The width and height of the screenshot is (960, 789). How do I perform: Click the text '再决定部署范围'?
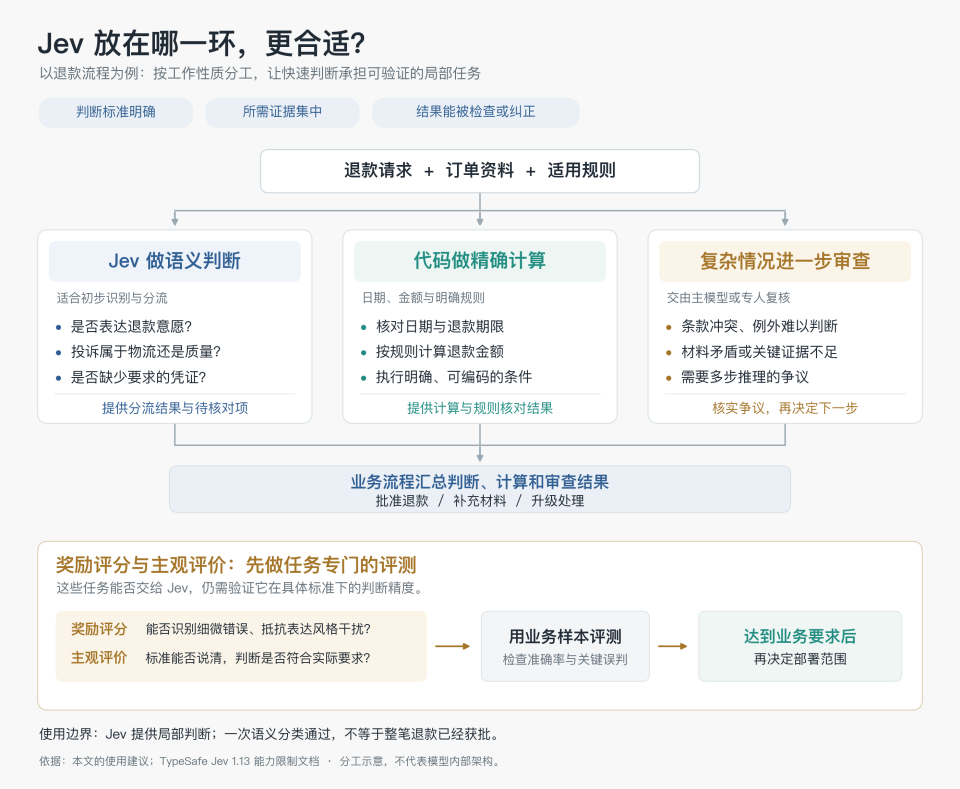point(800,659)
